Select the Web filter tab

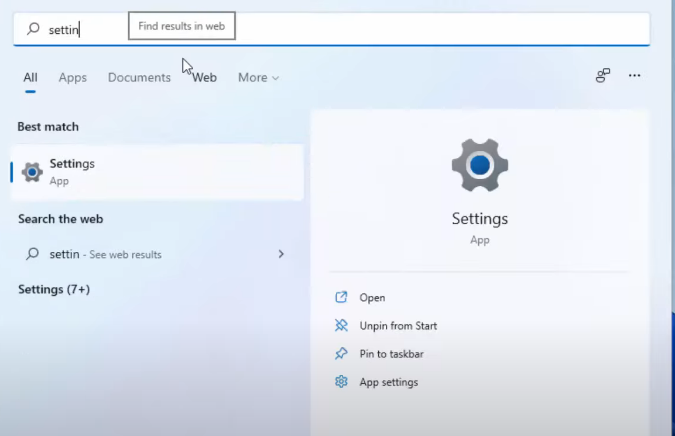pyautogui.click(x=205, y=78)
